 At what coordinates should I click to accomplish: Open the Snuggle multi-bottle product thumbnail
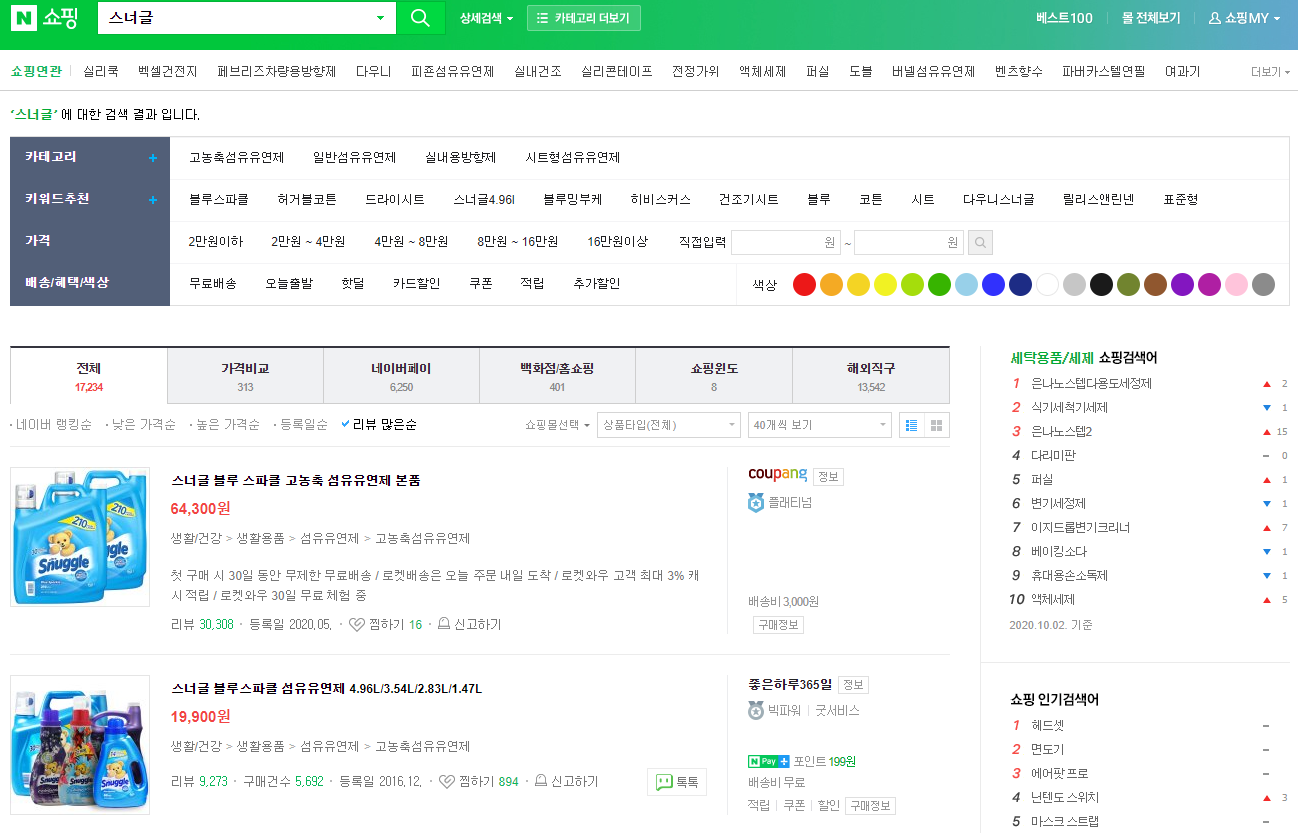(x=80, y=744)
